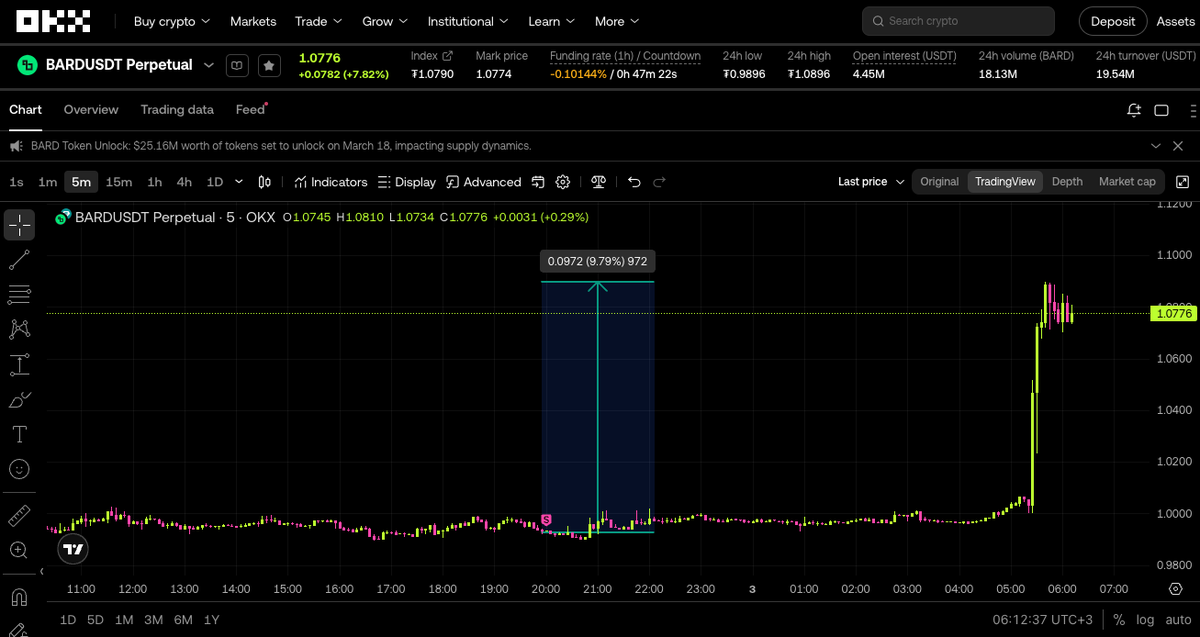This screenshot has height=637, width=1200.
Task: Undo the last chart action
Action: pyautogui.click(x=634, y=182)
